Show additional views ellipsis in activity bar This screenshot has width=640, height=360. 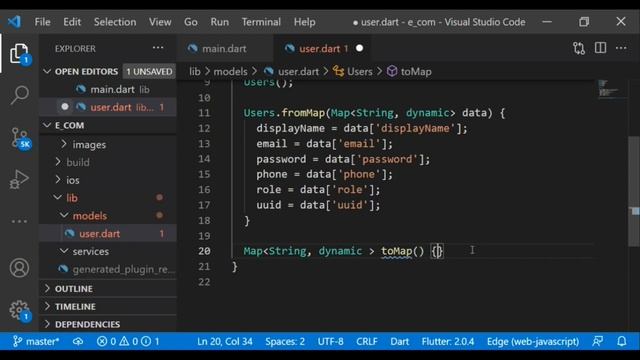tap(19, 222)
